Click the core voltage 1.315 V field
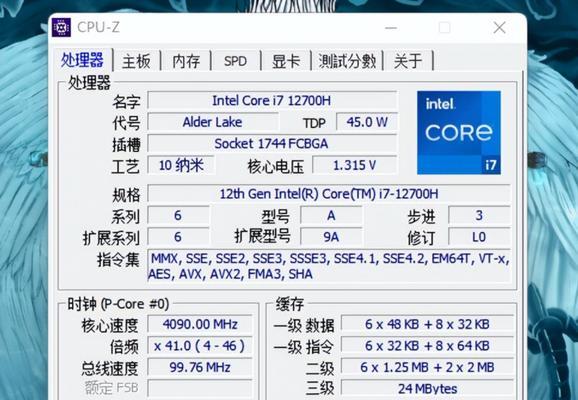 [355, 165]
